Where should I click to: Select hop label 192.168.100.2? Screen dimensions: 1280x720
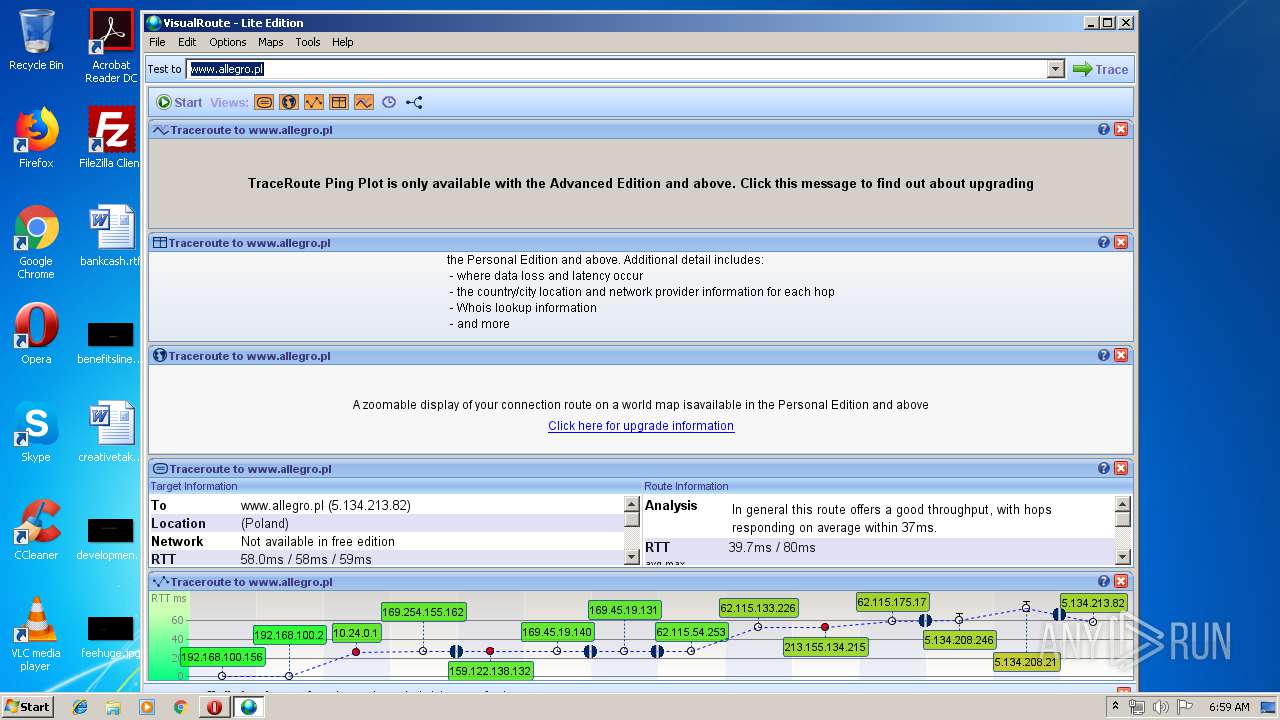(289, 635)
